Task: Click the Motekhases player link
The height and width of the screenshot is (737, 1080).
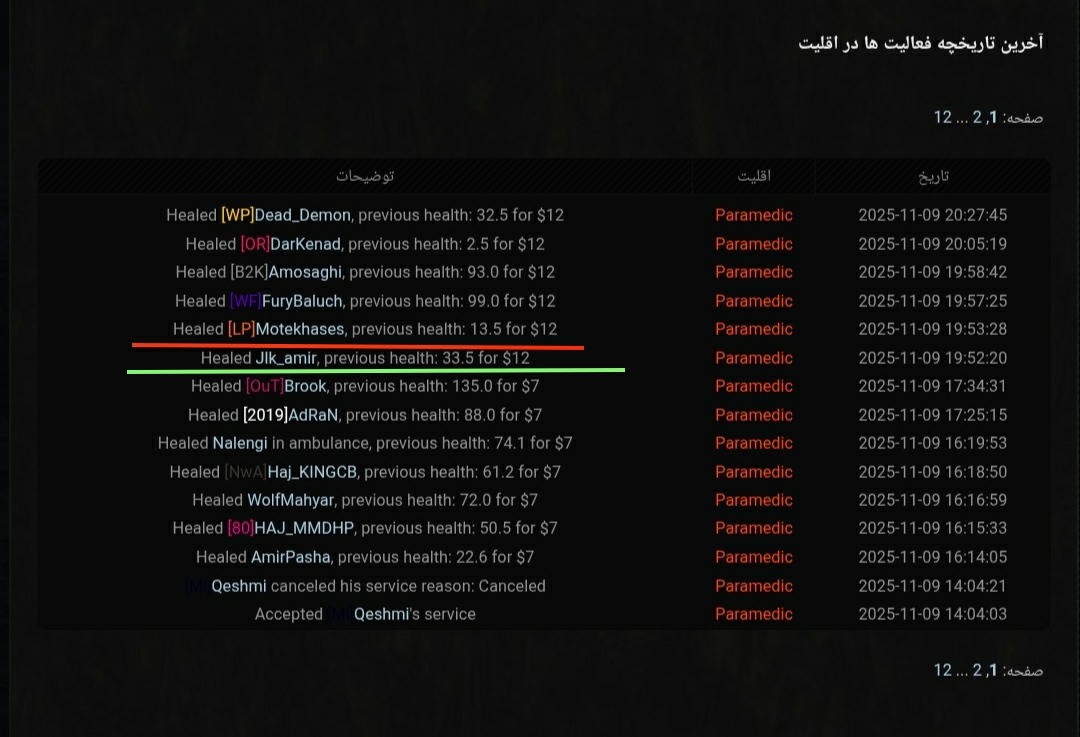Action: click(x=299, y=329)
